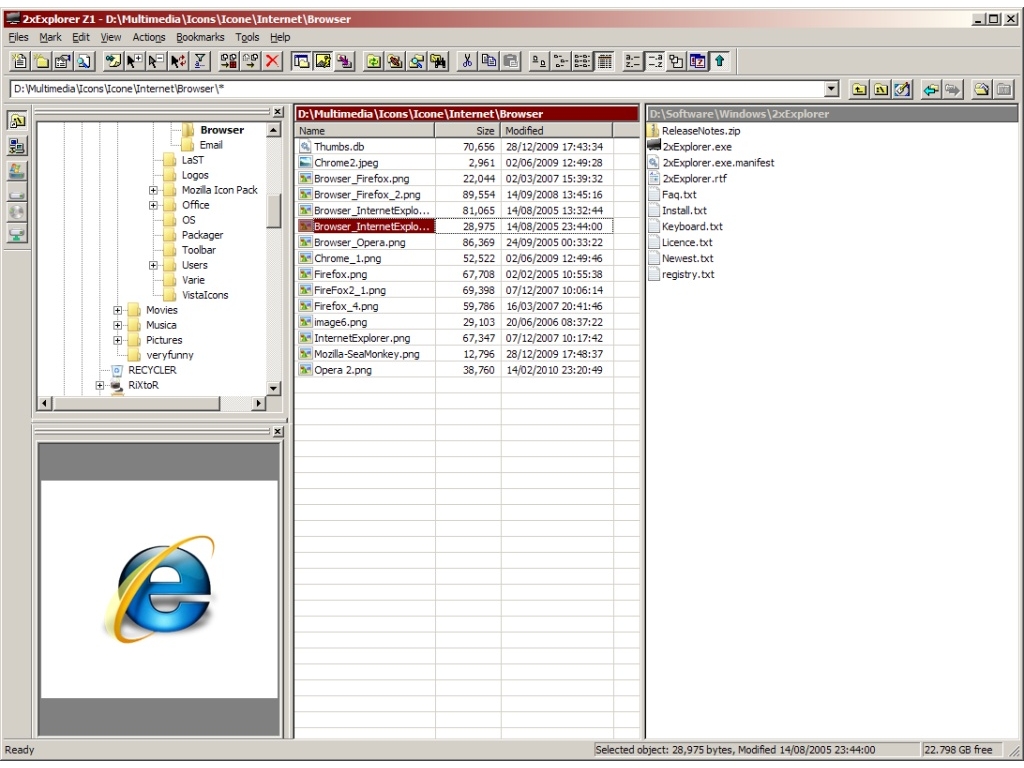Image resolution: width=1024 pixels, height=768 pixels.
Task: Click the filter funnel toolbar icon
Action: coord(200,61)
